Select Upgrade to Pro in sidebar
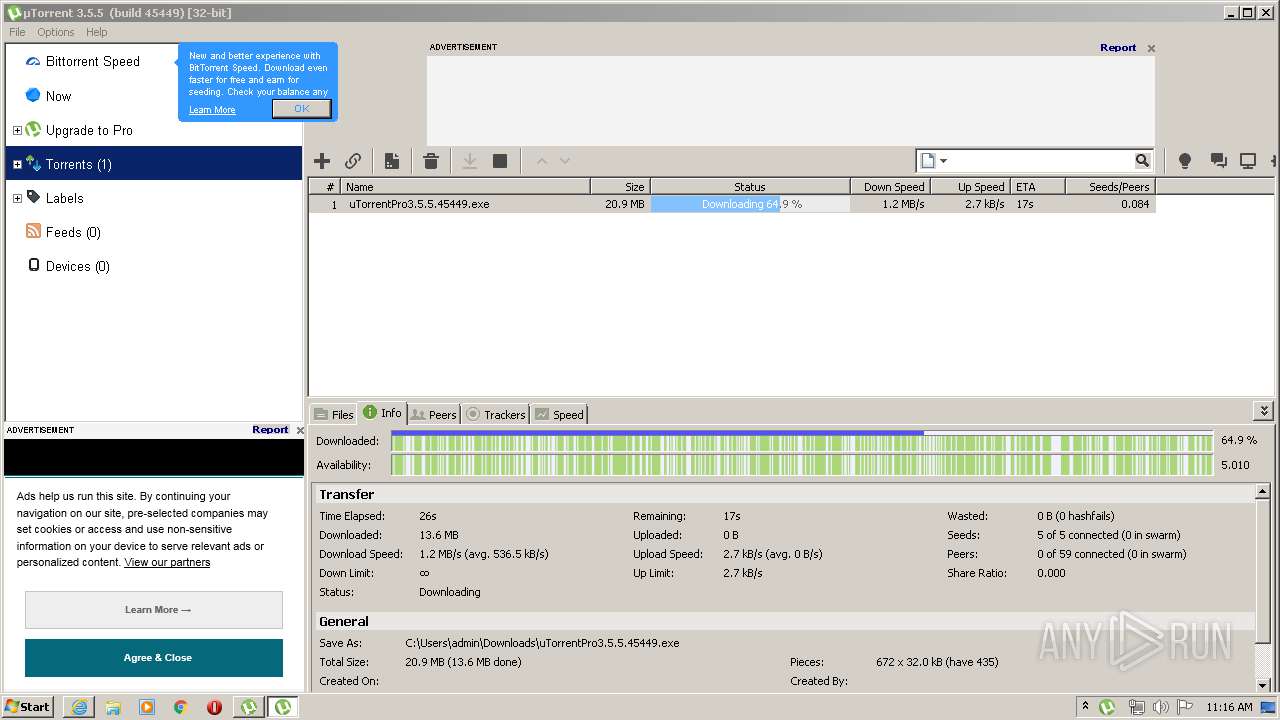Image resolution: width=1280 pixels, height=720 pixels. [x=89, y=130]
